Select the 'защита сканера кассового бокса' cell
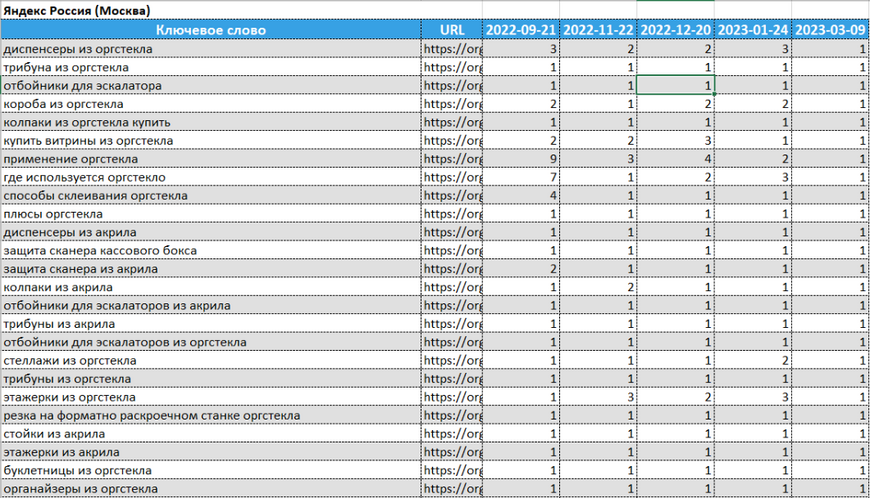Image resolution: width=870 pixels, height=498 pixels. click(x=210, y=251)
